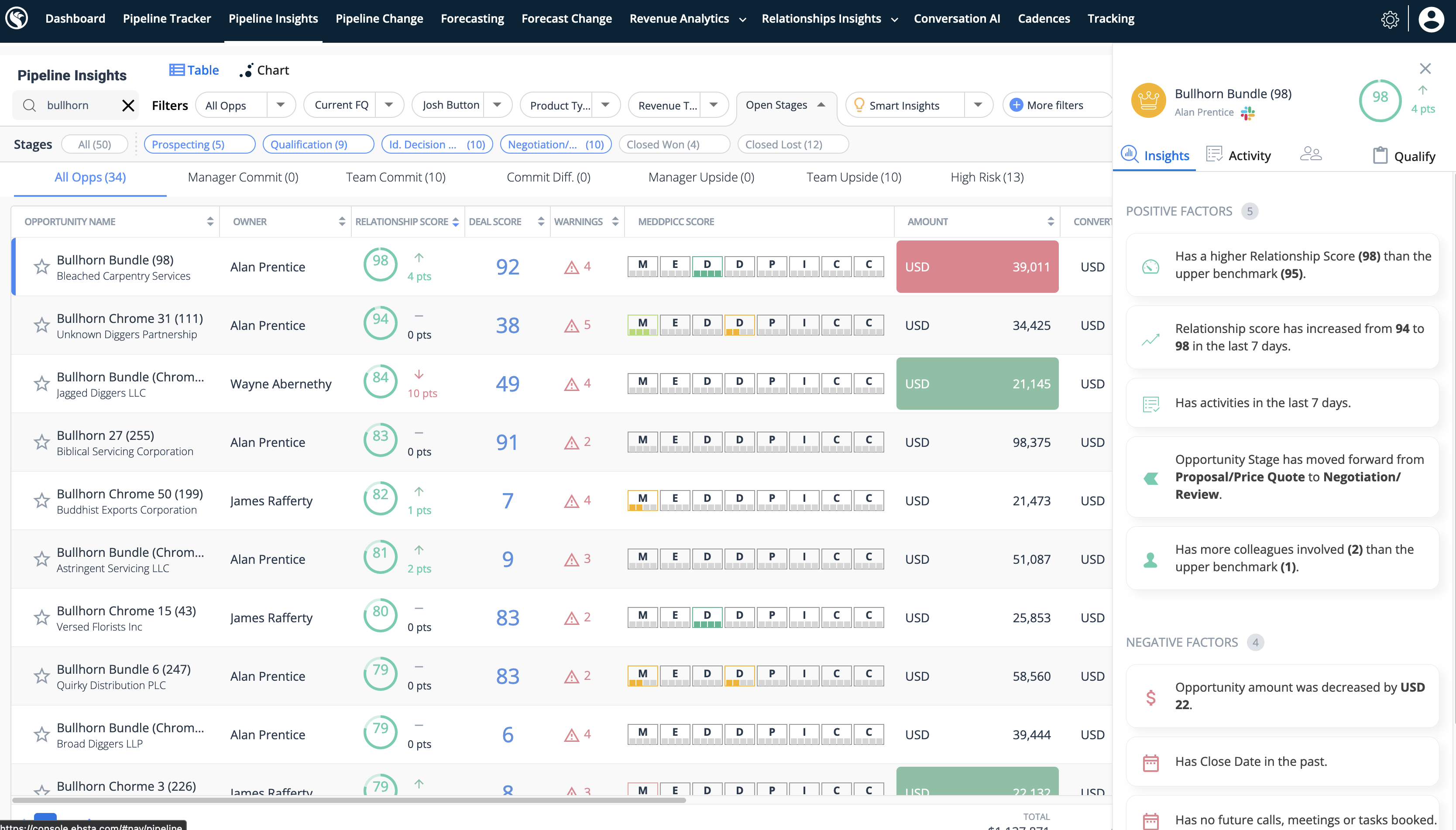Click the horizontal table scrollbar
Screen dimensions: 1456x830
click(x=349, y=800)
